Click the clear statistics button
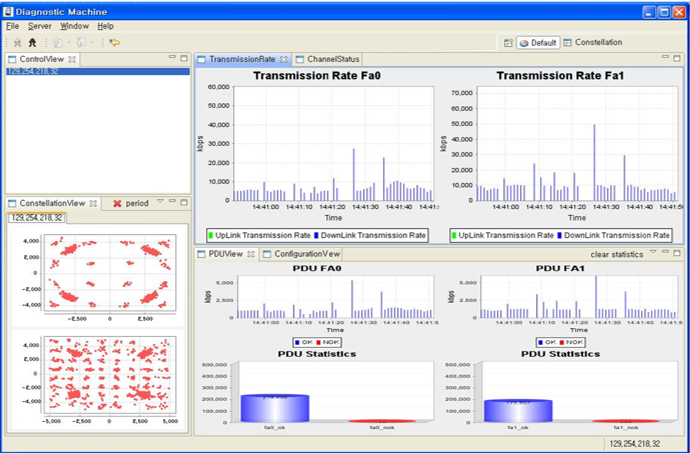 point(616,254)
